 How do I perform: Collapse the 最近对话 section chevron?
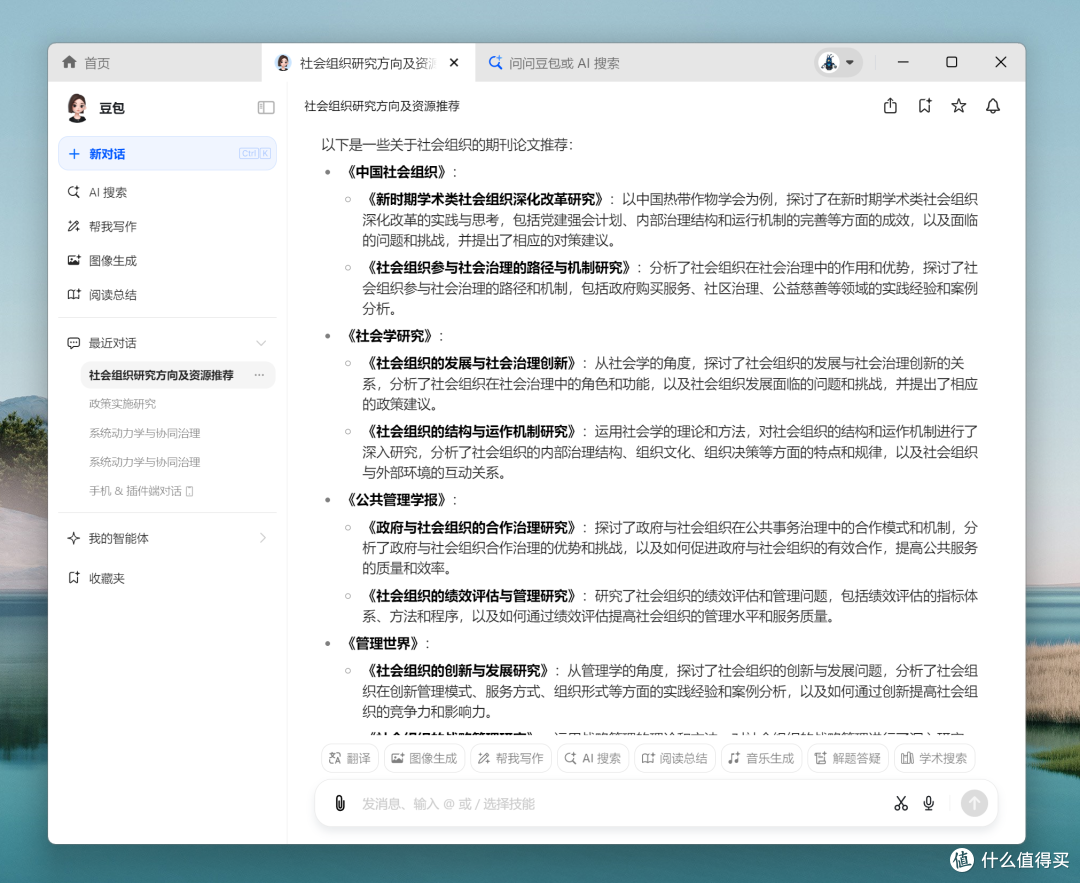(x=261, y=343)
